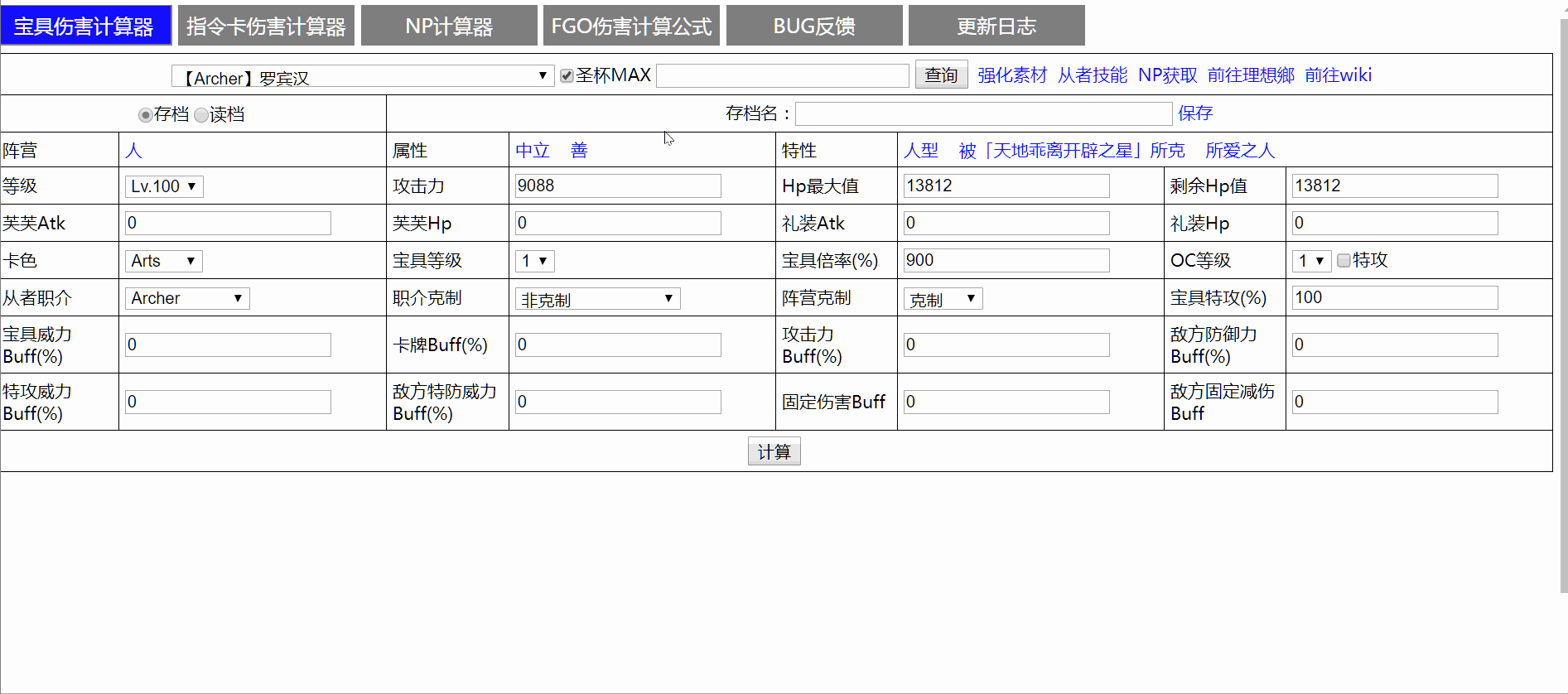This screenshot has width=1568, height=694.
Task: Follow the 前往wiki link
Action: click(1338, 75)
